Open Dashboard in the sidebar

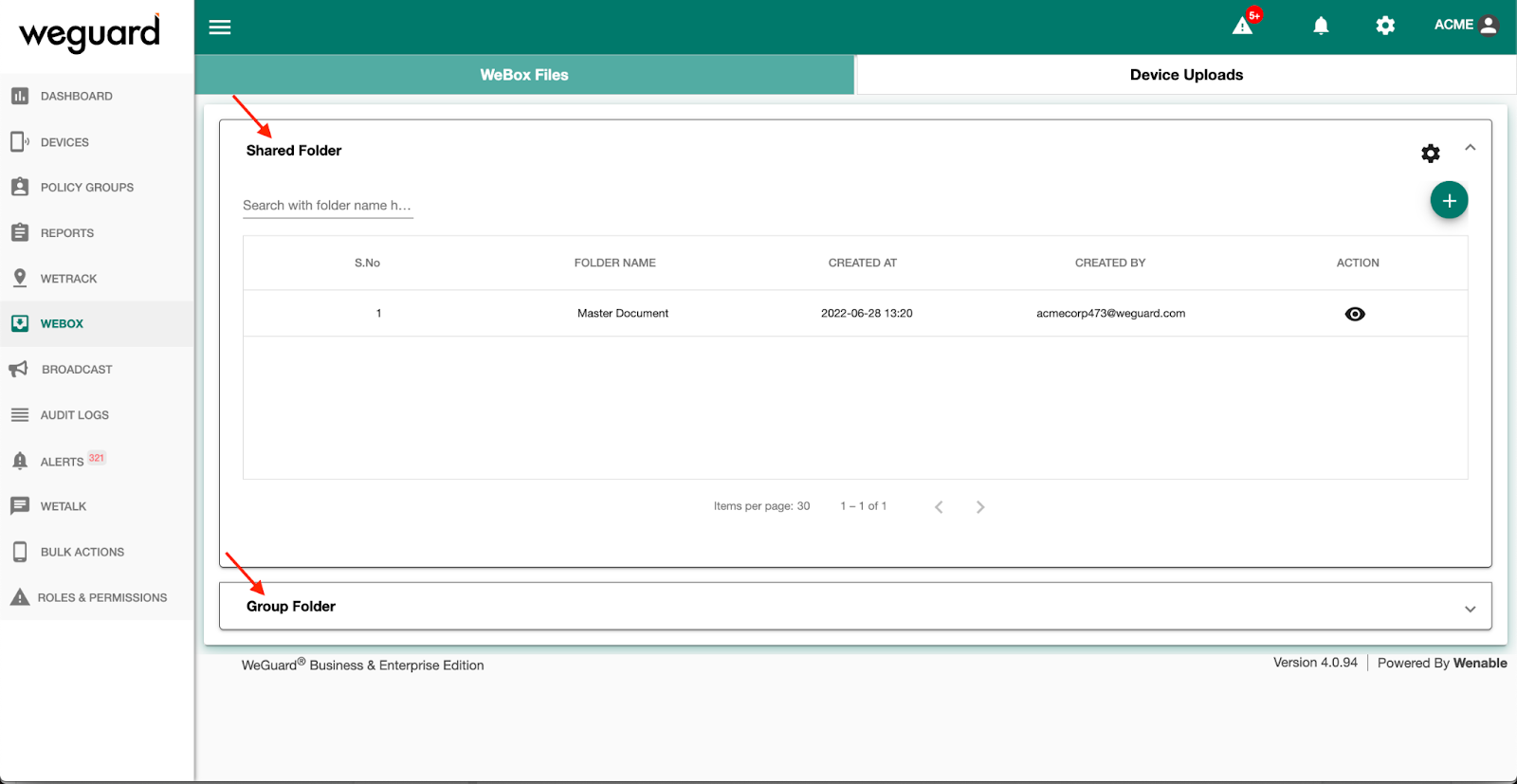click(97, 96)
